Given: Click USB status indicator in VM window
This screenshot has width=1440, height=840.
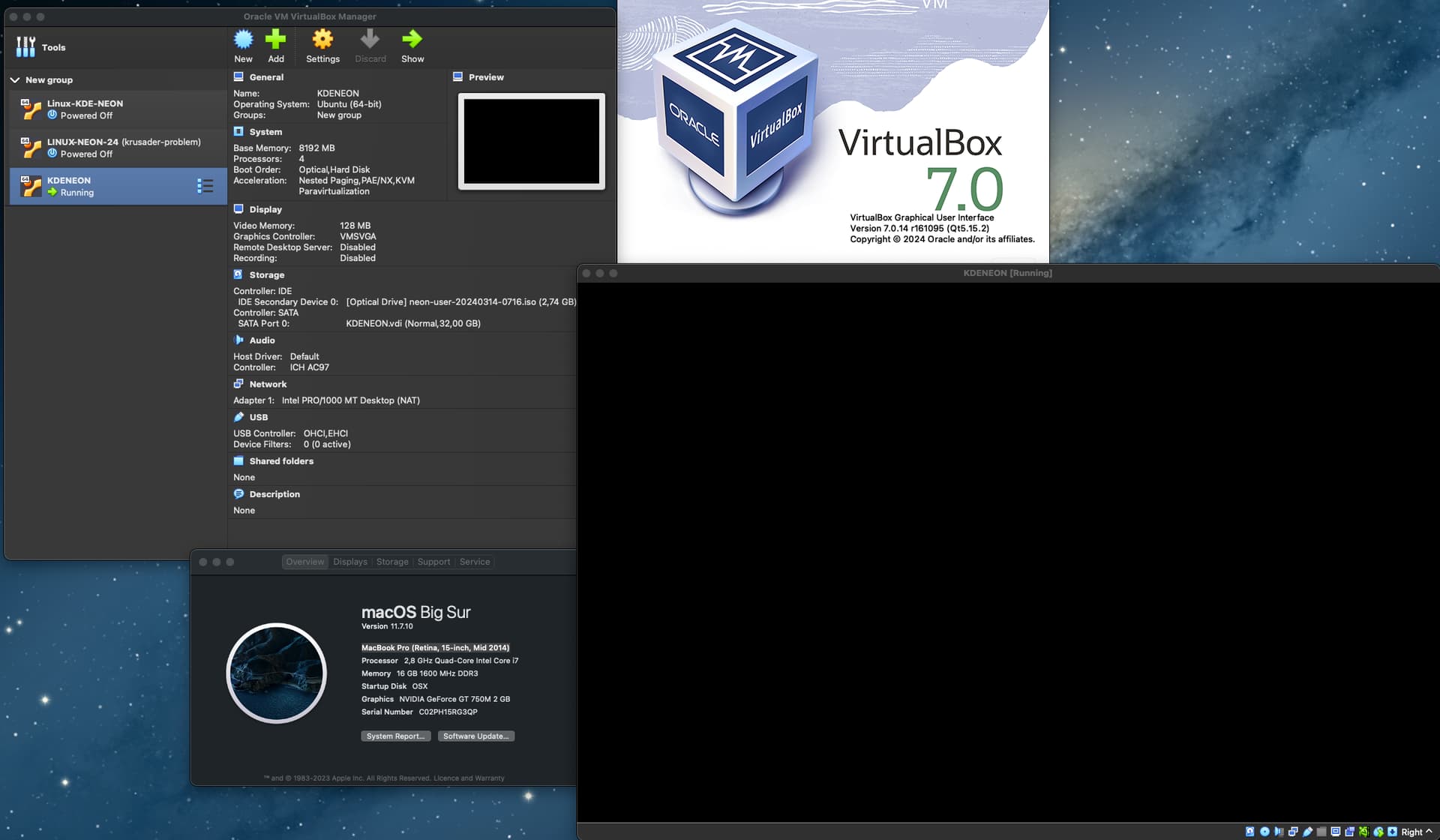Looking at the screenshot, I should [x=1307, y=832].
